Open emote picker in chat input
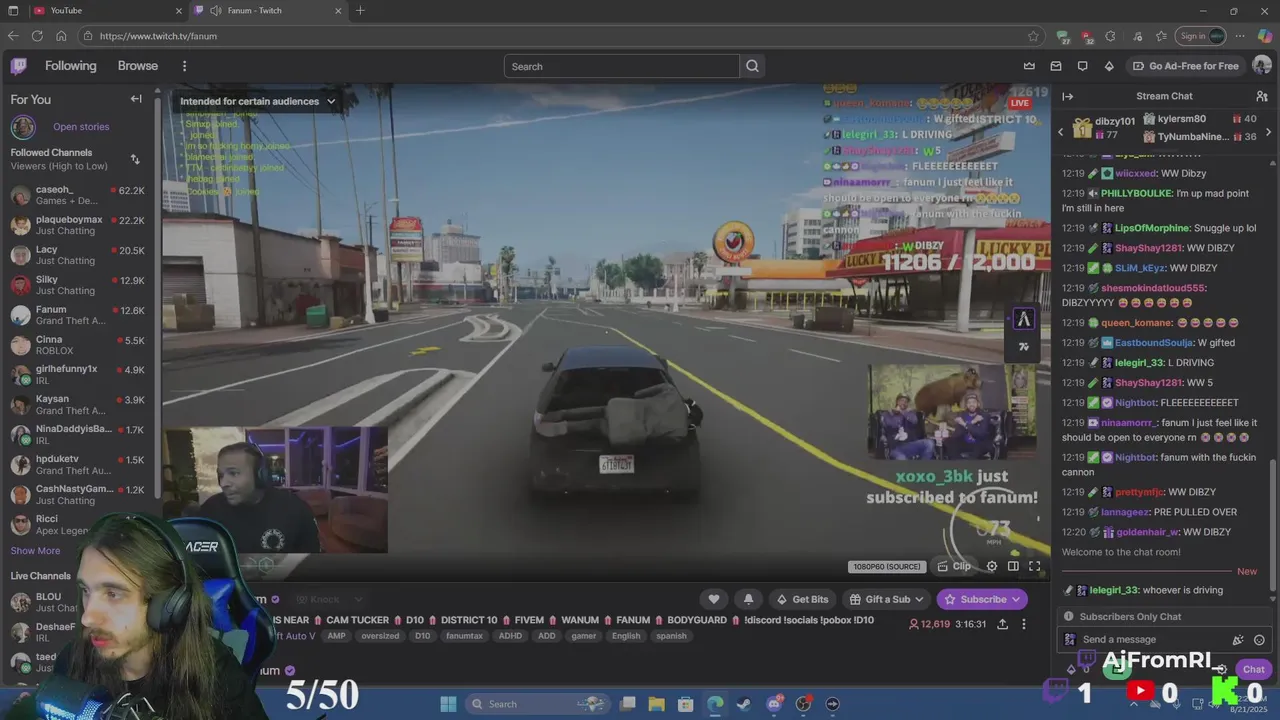Viewport: 1280px width, 720px height. click(x=1259, y=640)
